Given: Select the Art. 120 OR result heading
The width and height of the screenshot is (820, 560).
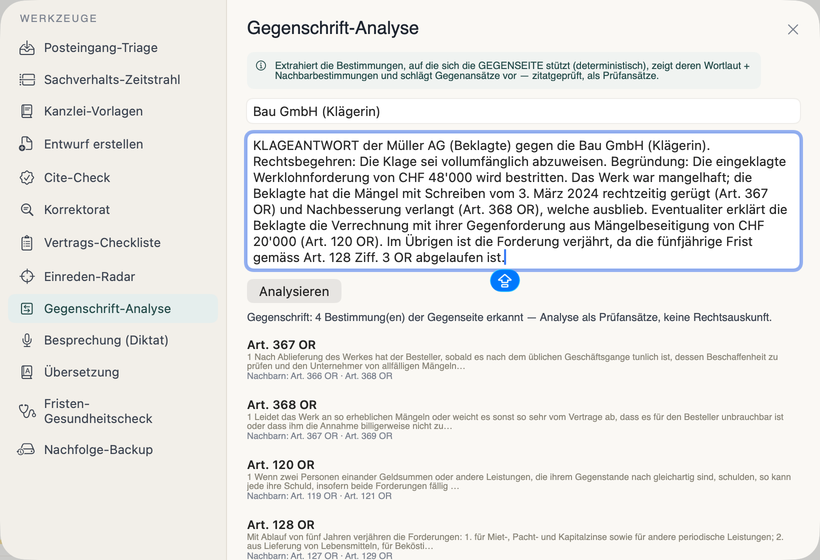Looking at the screenshot, I should point(281,465).
